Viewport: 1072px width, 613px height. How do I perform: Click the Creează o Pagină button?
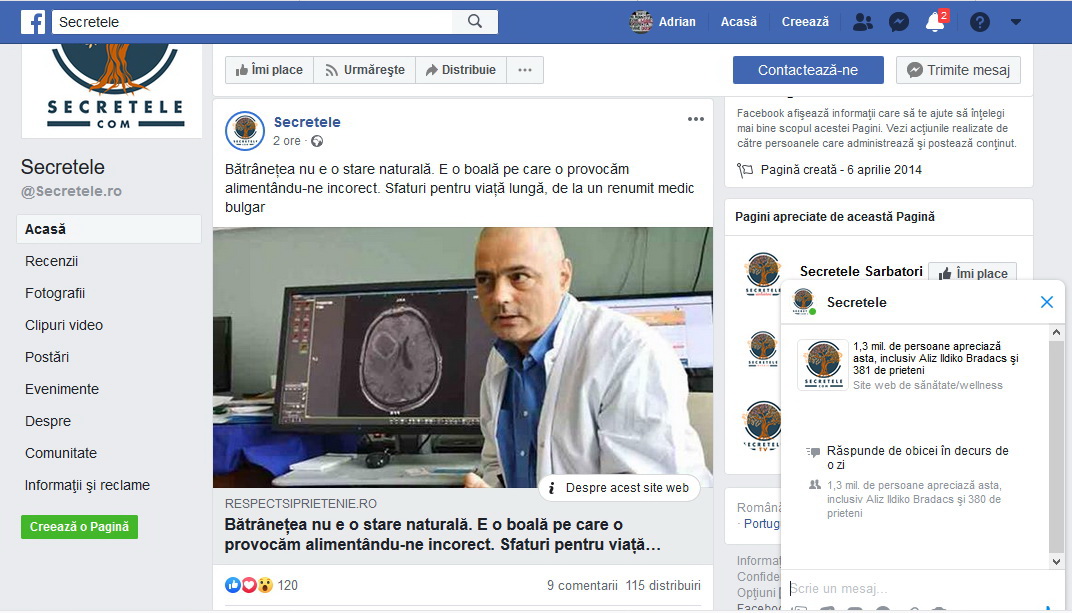point(79,527)
